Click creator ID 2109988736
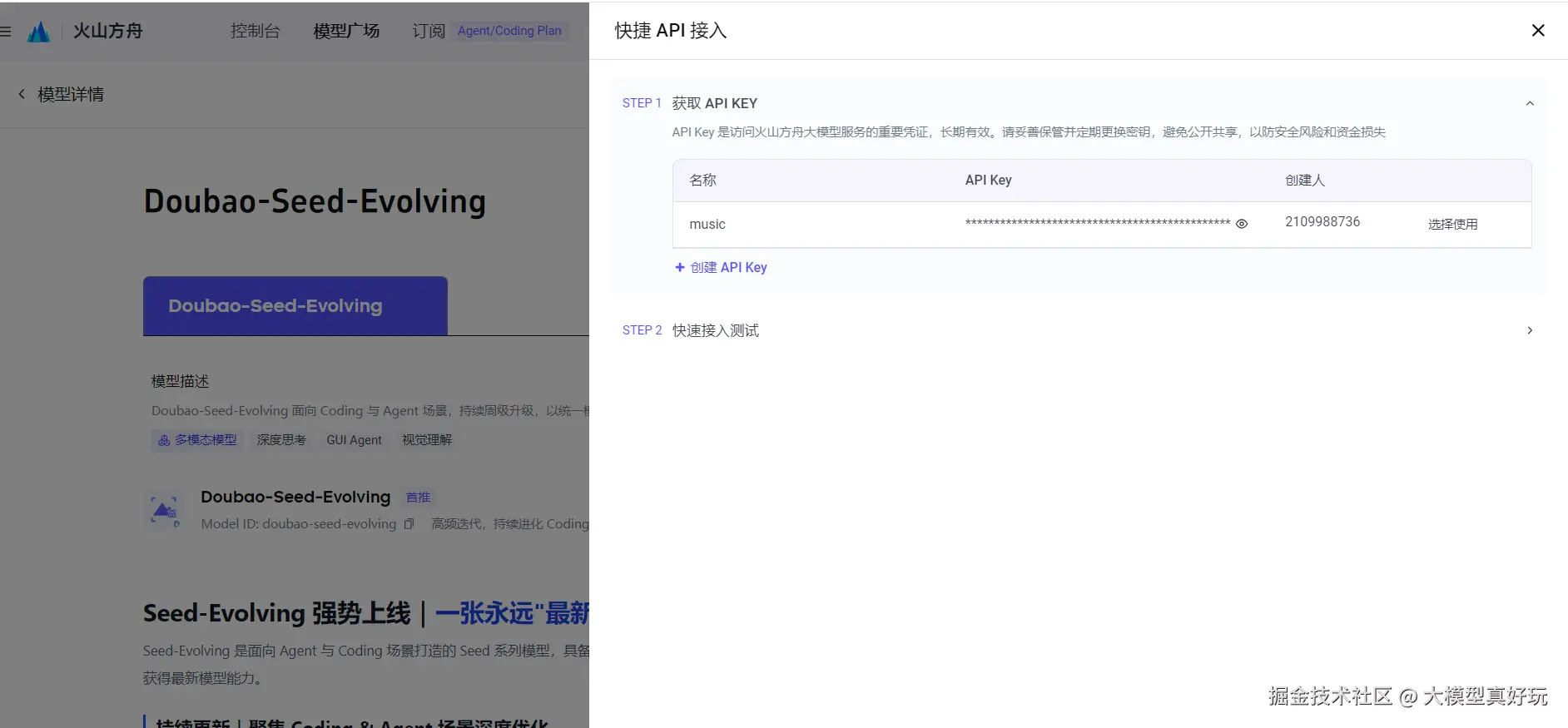The width and height of the screenshot is (1568, 728). [x=1322, y=222]
